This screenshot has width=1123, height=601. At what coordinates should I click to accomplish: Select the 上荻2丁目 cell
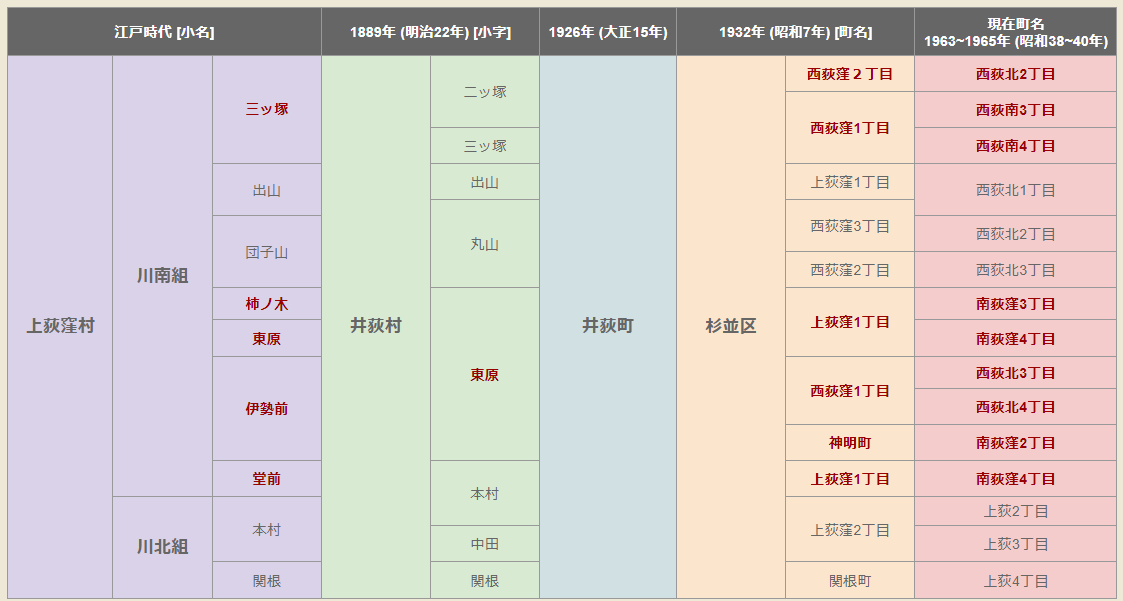[x=1016, y=511]
